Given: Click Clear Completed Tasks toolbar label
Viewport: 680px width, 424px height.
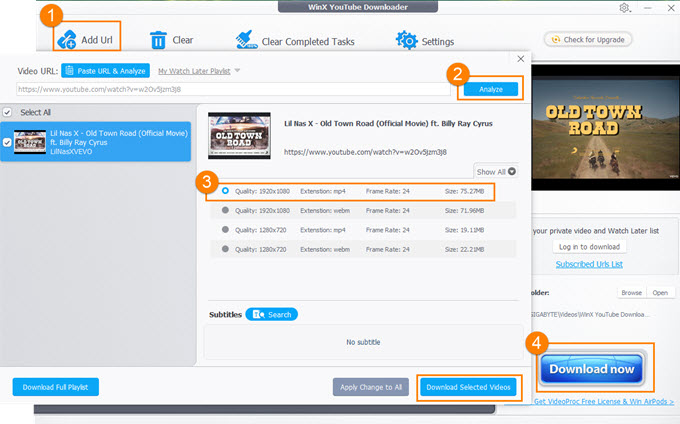Looking at the screenshot, I should tap(308, 42).
